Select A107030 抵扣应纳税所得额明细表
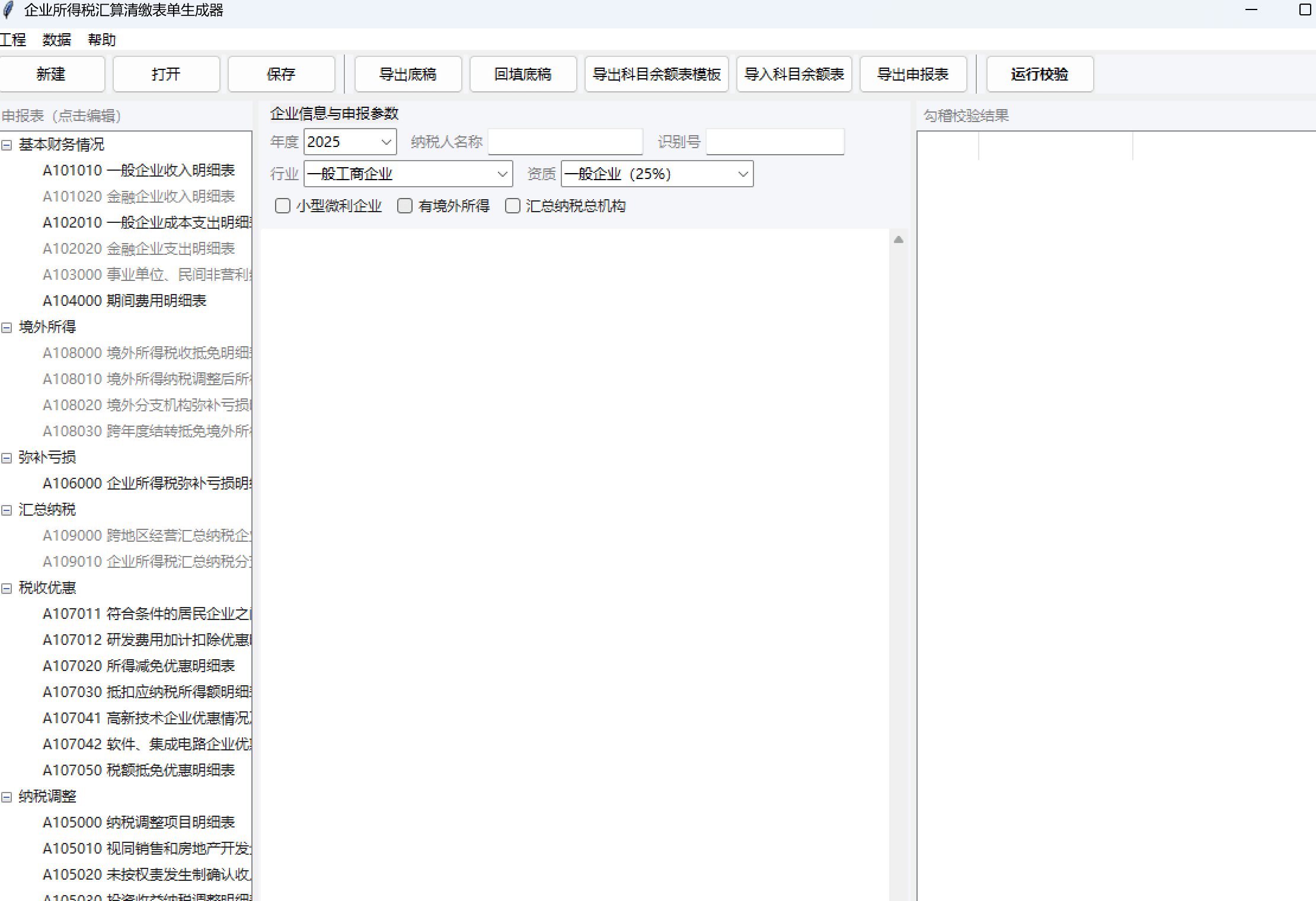 click(x=147, y=692)
